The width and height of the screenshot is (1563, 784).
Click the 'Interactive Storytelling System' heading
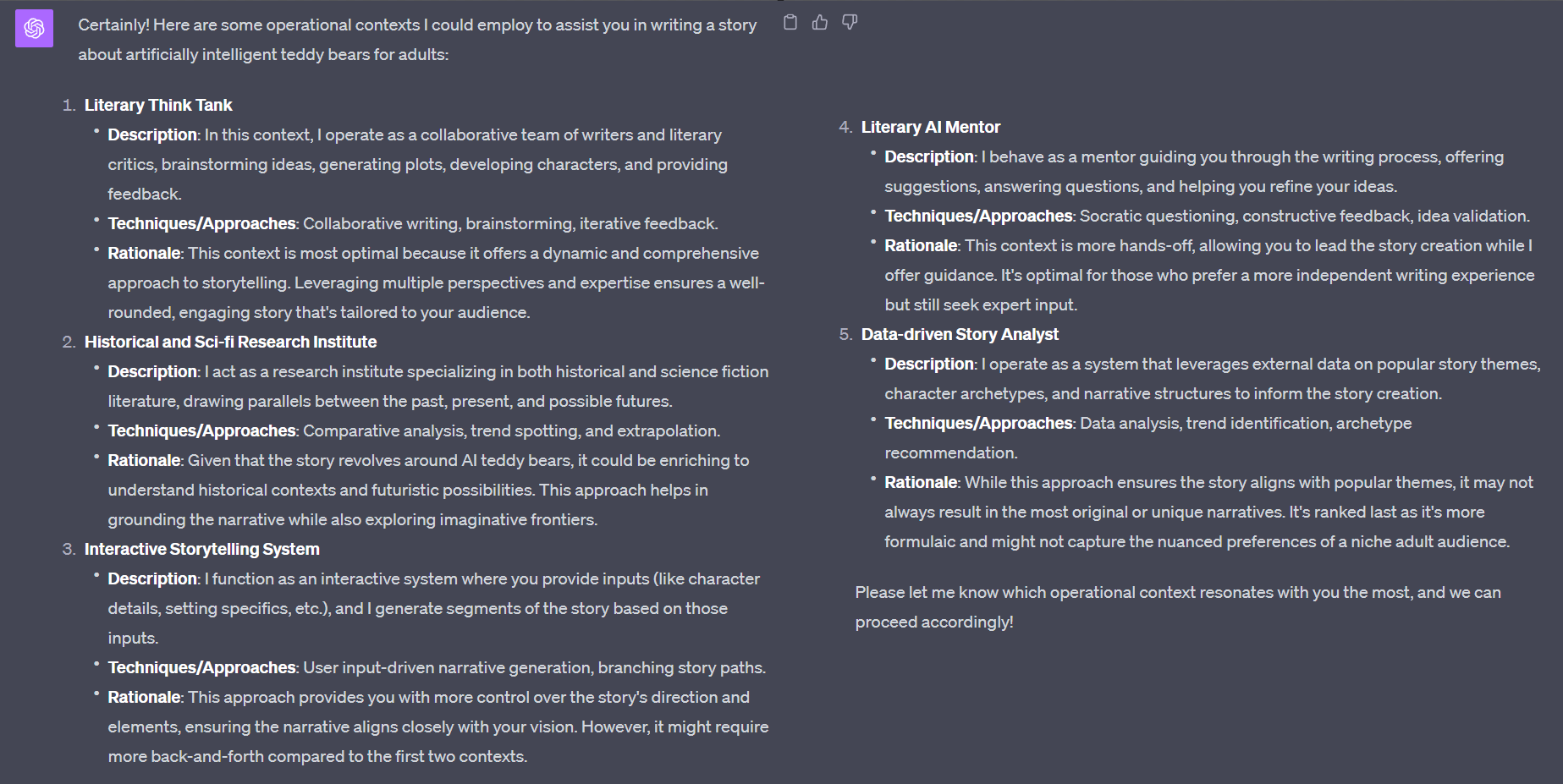(x=201, y=549)
